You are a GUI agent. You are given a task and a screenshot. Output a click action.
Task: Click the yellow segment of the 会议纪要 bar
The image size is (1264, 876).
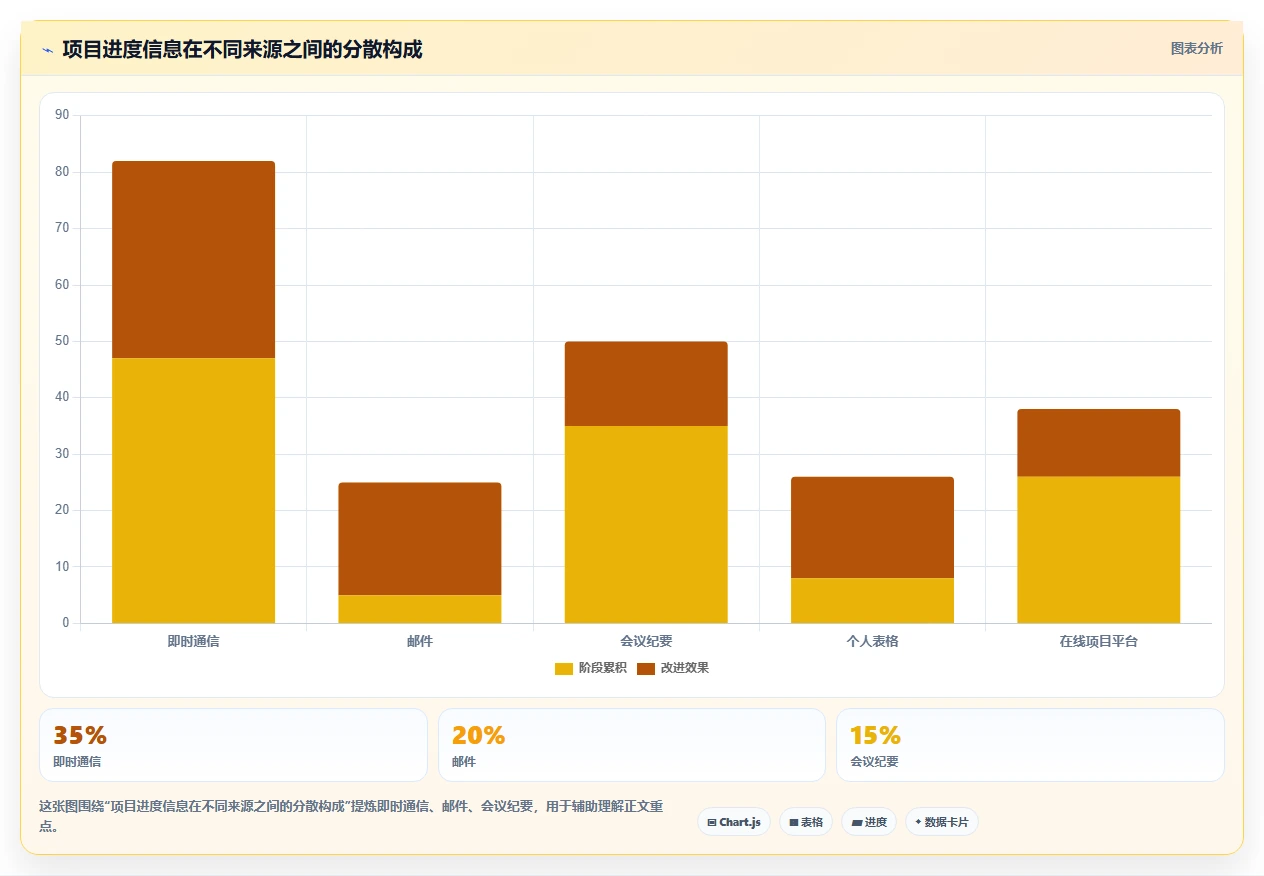point(646,524)
